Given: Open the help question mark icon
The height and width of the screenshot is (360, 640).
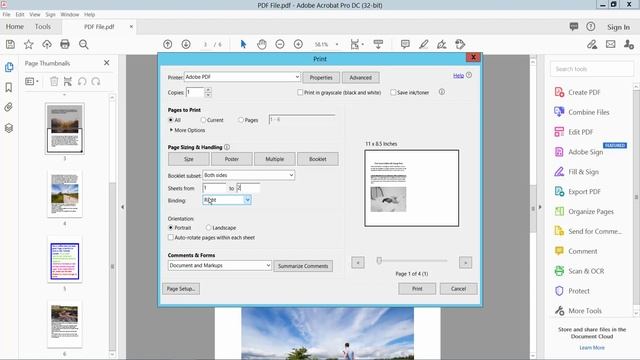Looking at the screenshot, I should pyautogui.click(x=591, y=27).
